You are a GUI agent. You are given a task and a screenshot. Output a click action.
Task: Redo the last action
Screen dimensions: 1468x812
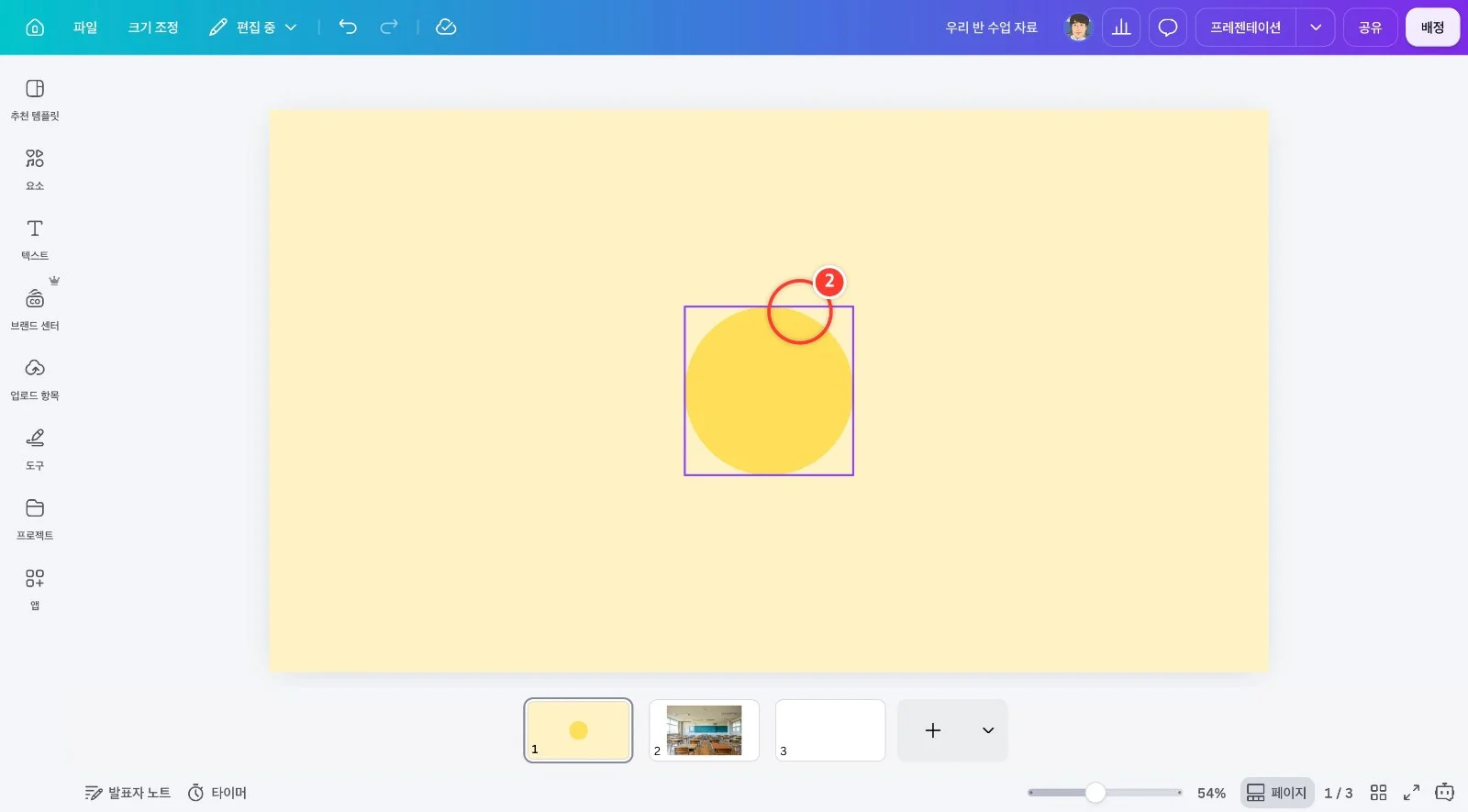pos(389,28)
